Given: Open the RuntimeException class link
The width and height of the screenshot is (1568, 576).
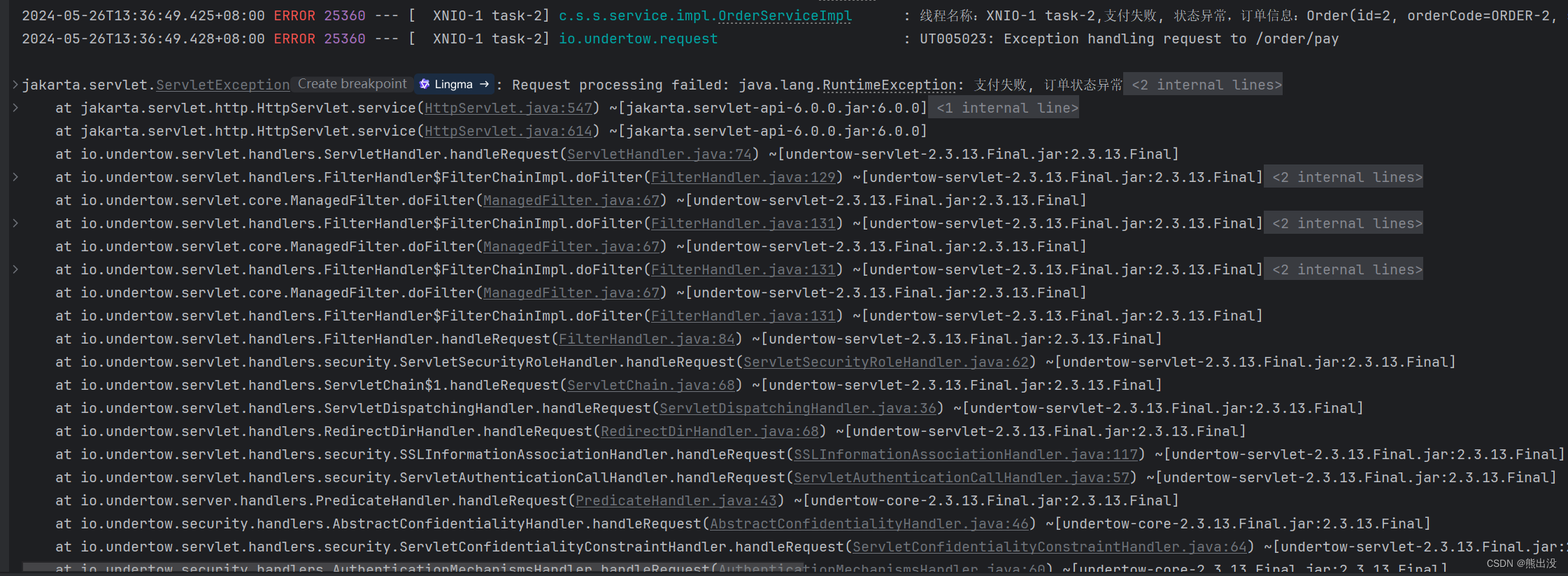Looking at the screenshot, I should click(889, 85).
